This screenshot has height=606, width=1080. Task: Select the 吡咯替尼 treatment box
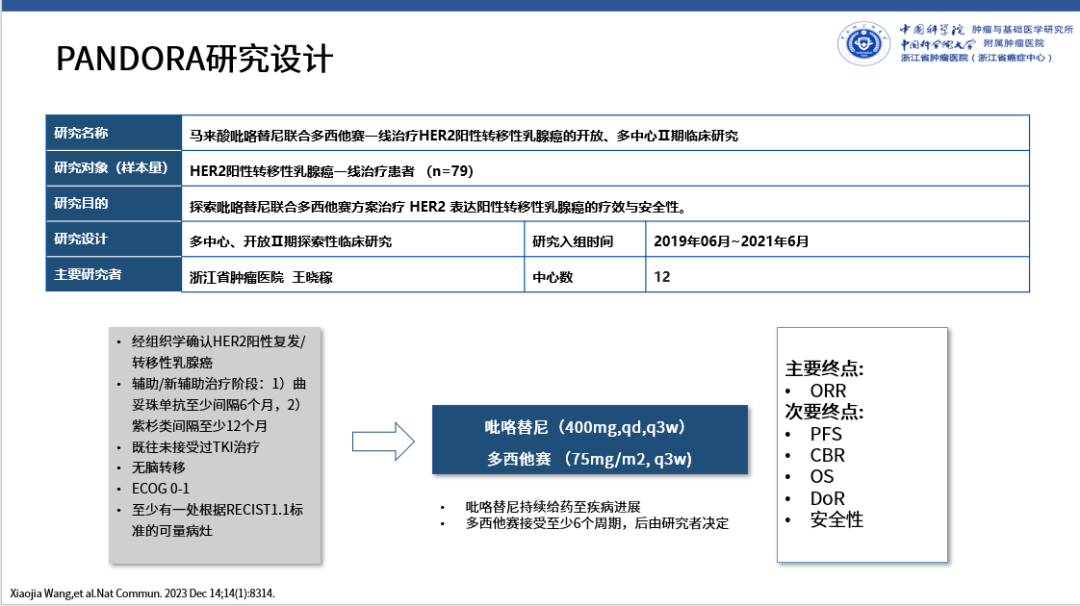point(588,438)
